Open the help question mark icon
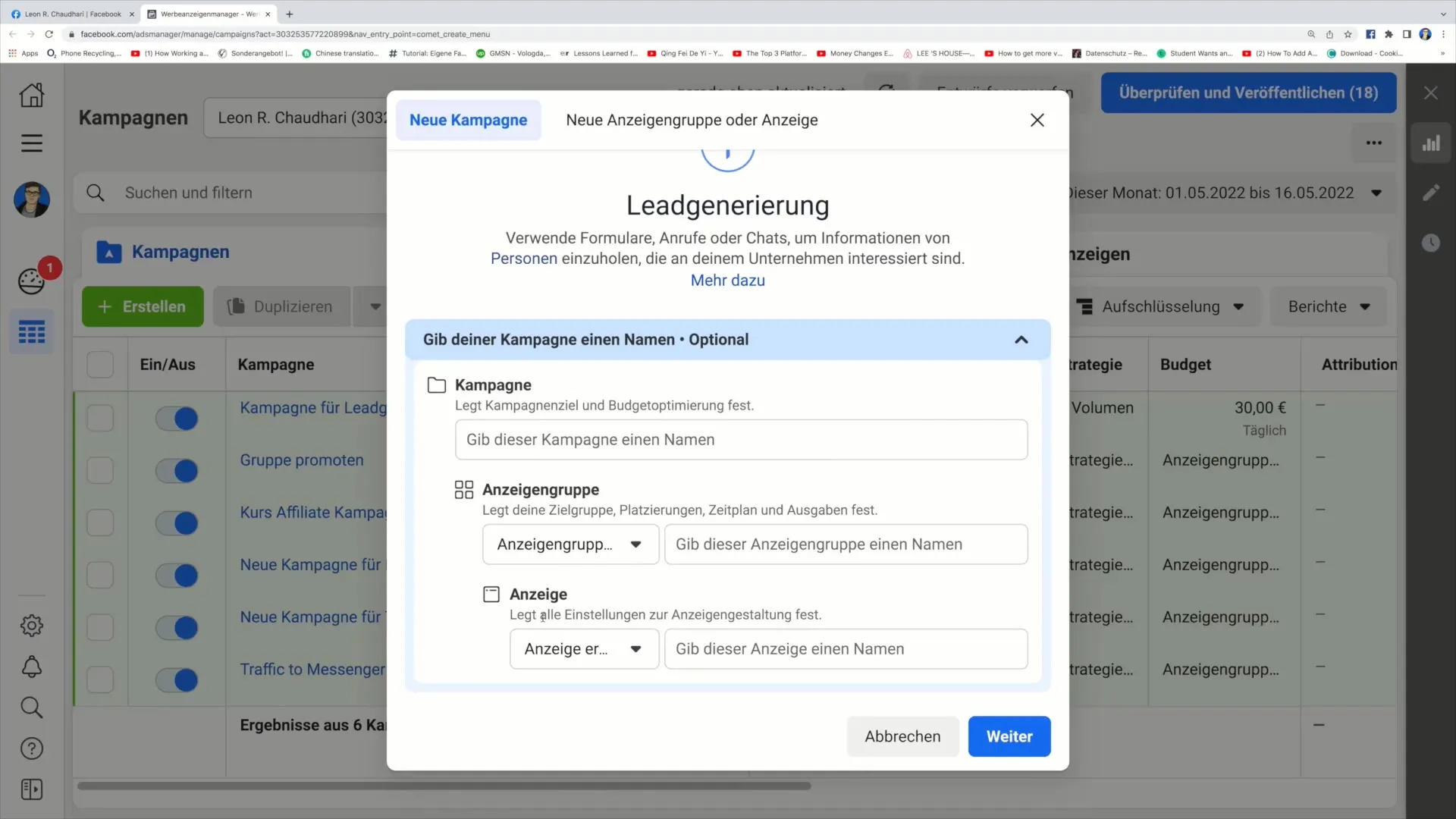 tap(32, 748)
